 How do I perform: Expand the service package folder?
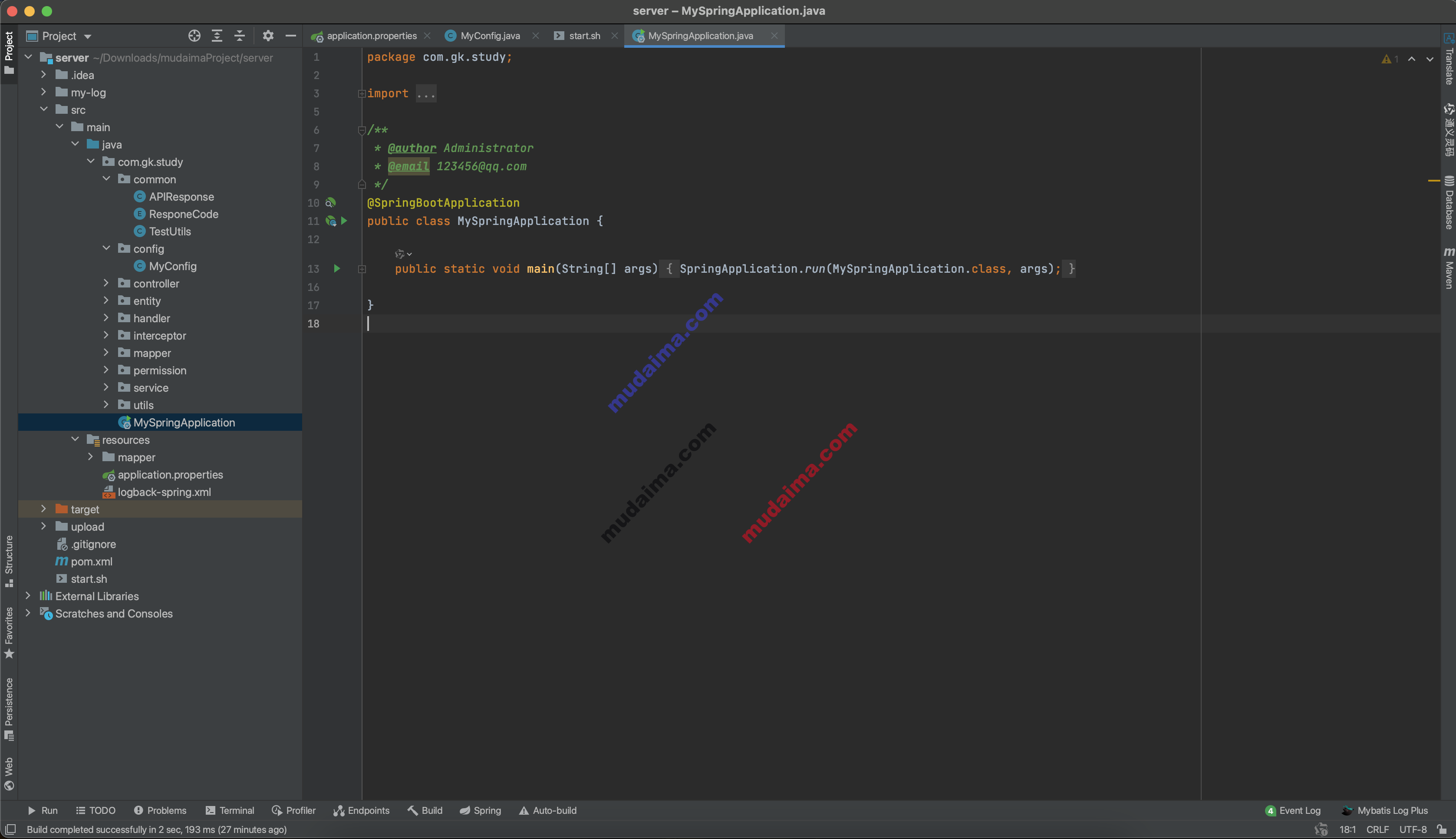pyautogui.click(x=107, y=387)
